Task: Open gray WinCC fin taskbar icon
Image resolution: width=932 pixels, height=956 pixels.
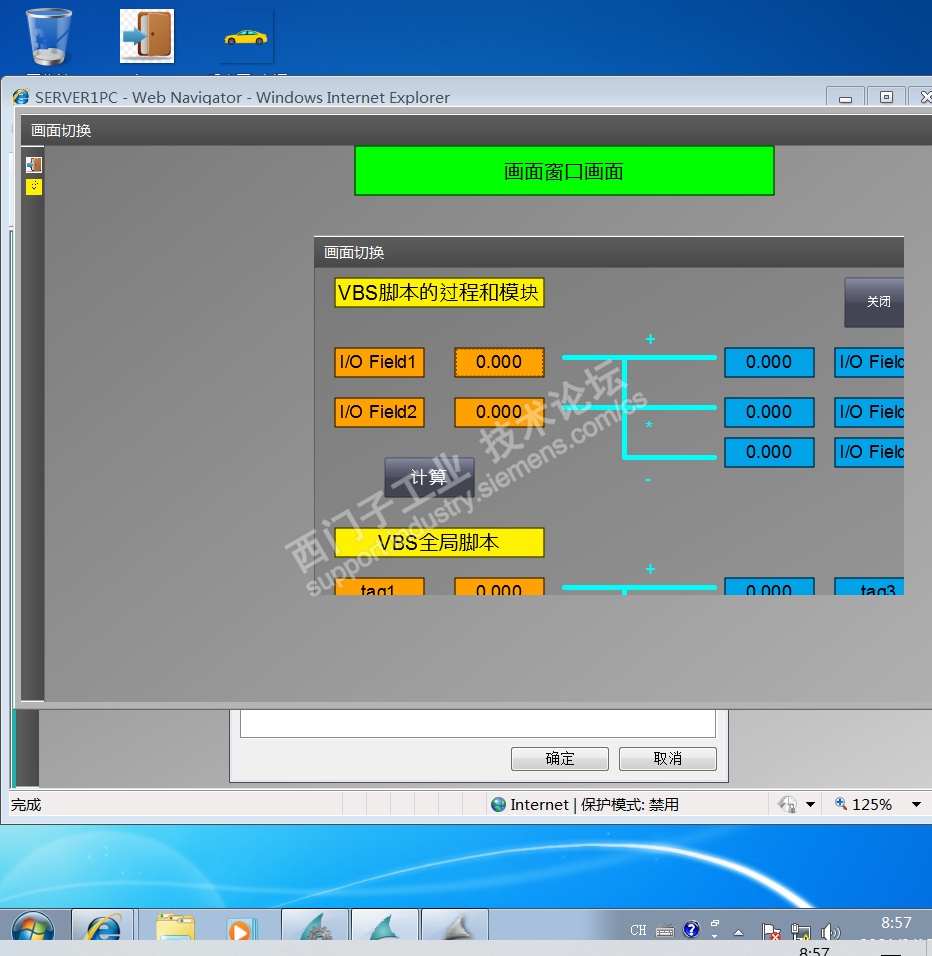Action: click(x=455, y=927)
